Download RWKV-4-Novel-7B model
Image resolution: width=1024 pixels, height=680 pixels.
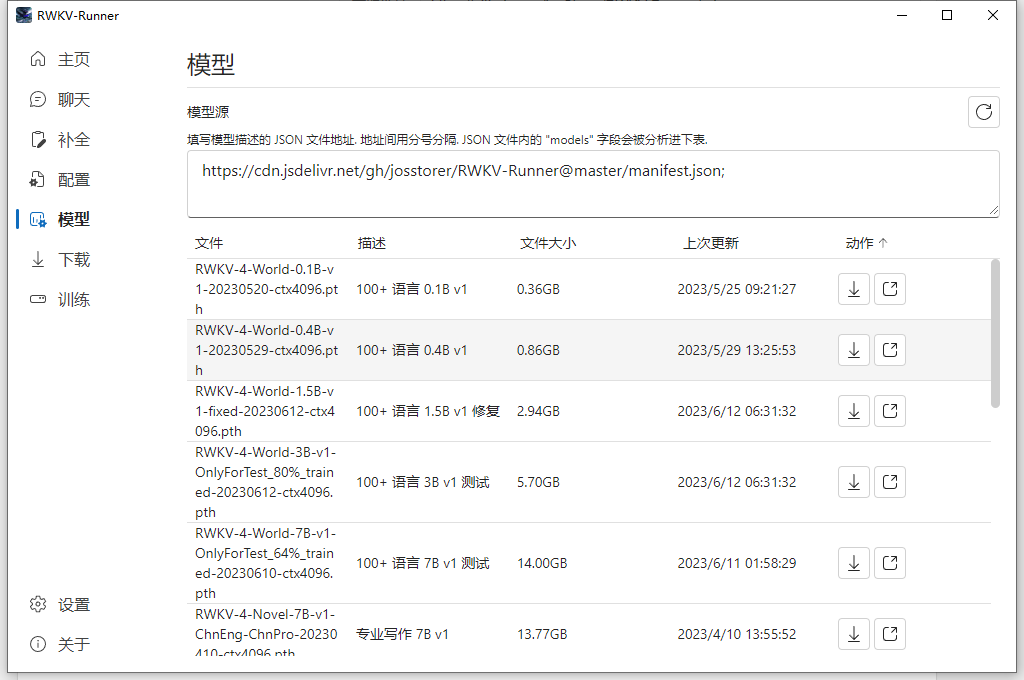point(854,634)
